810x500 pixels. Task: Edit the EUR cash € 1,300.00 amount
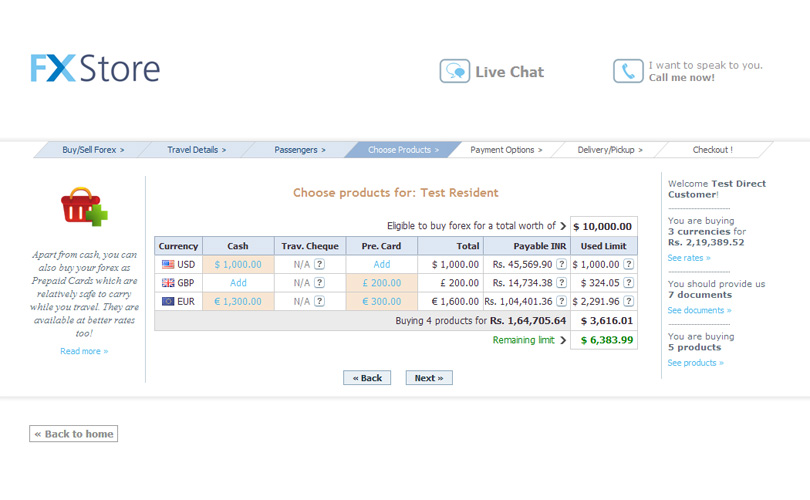point(238,301)
